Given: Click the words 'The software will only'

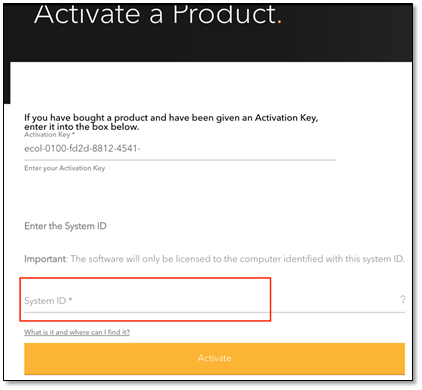Looking at the screenshot, I should click(x=115, y=259).
